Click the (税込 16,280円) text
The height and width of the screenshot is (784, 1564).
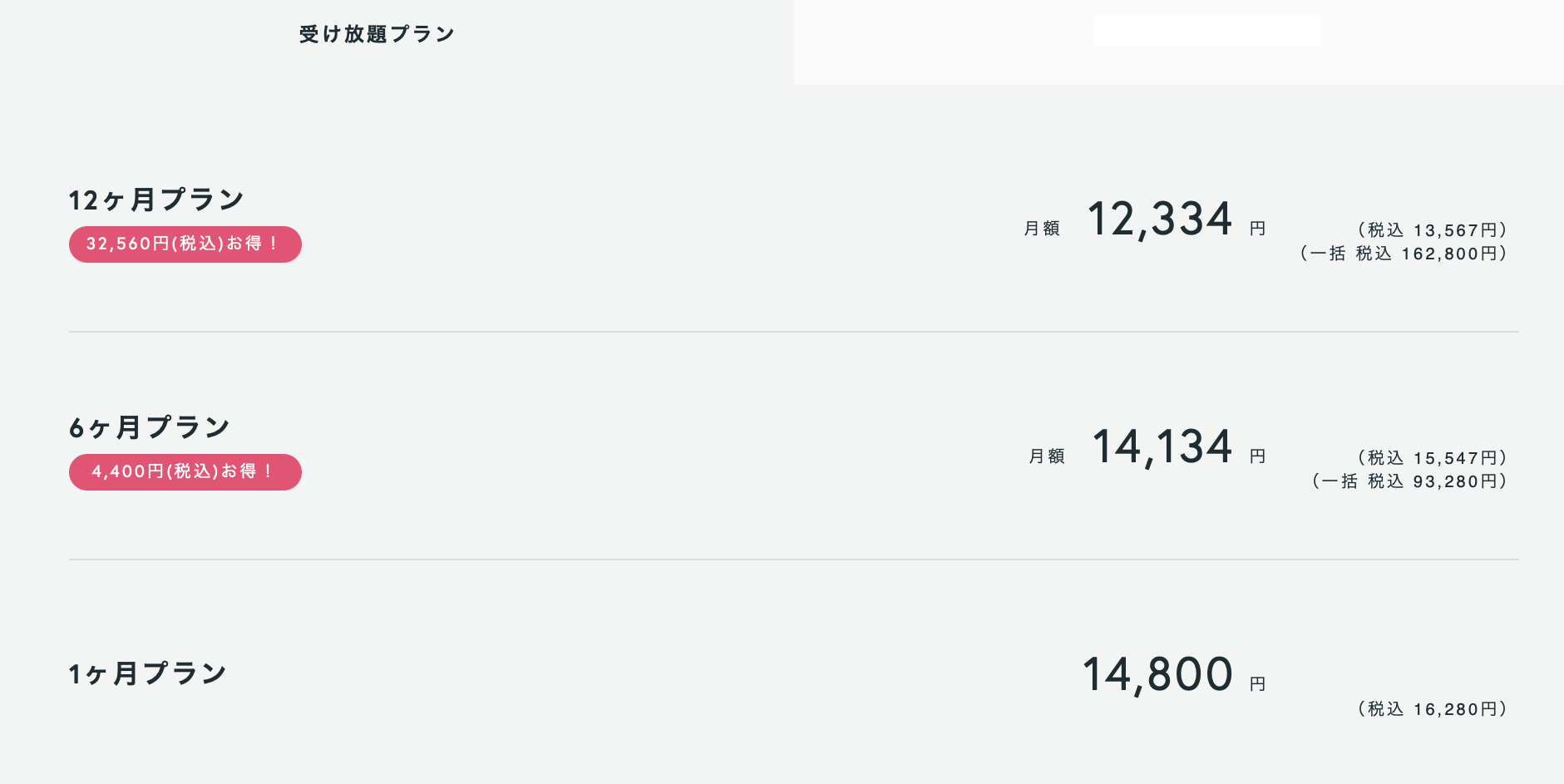coord(1431,709)
